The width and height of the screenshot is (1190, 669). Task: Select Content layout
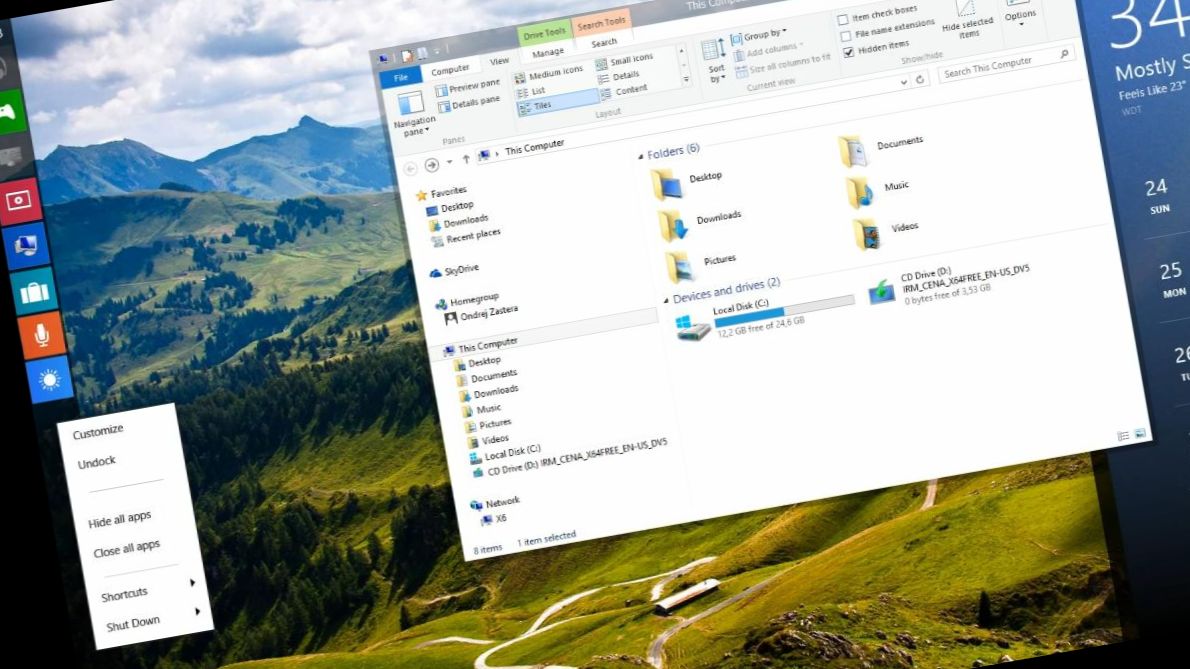click(625, 91)
